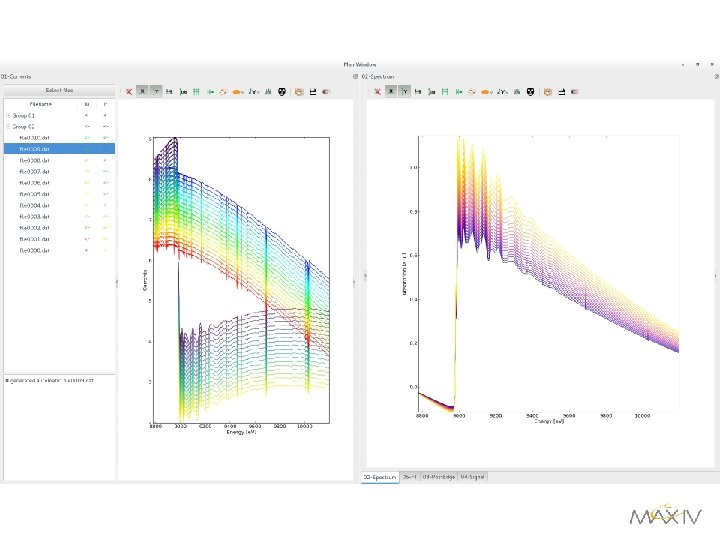Switch to the 02-Spectrum tab

pos(380,477)
